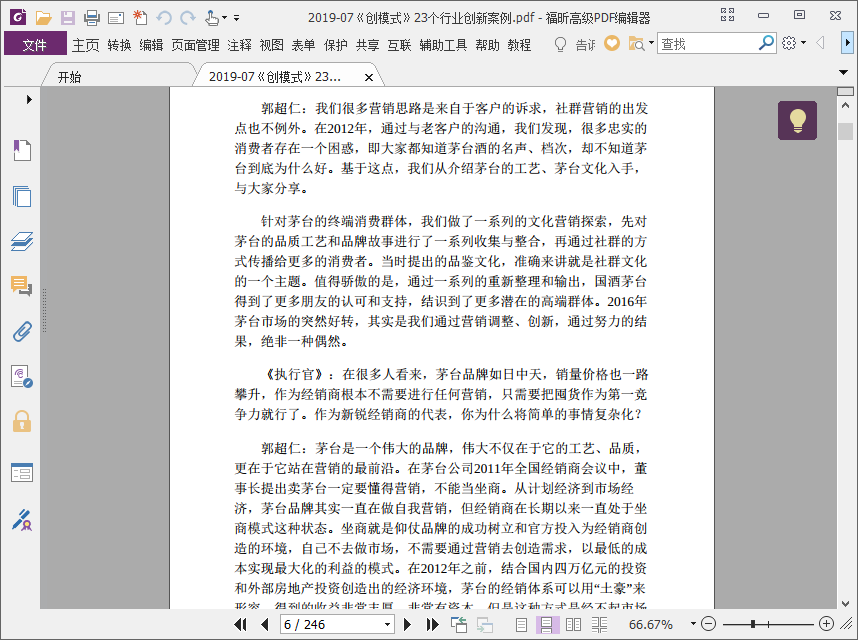Viewport: 858px width, 640px height.
Task: Click the page number field showing 6 / 246
Action: click(x=331, y=624)
